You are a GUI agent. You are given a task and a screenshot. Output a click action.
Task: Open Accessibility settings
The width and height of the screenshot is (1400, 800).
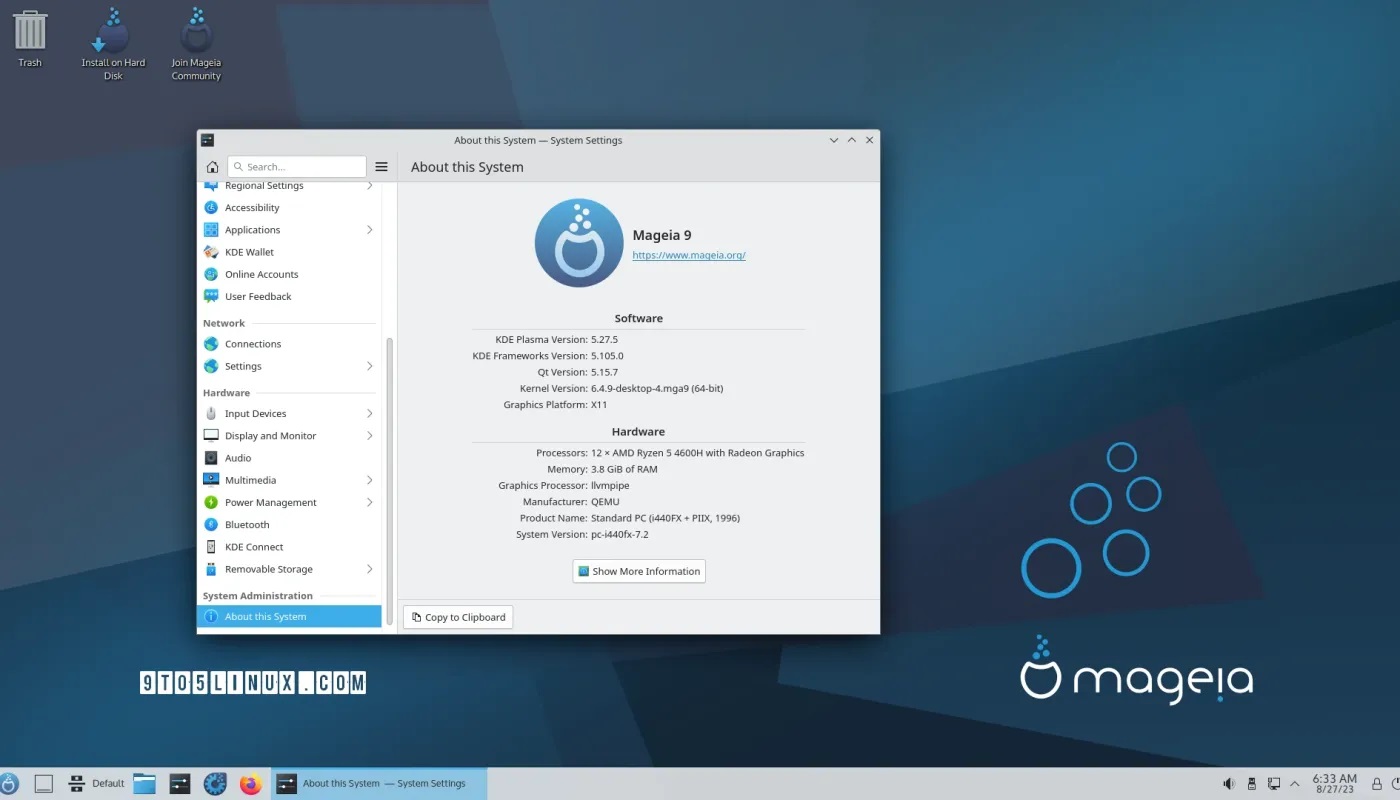pyautogui.click(x=290, y=208)
